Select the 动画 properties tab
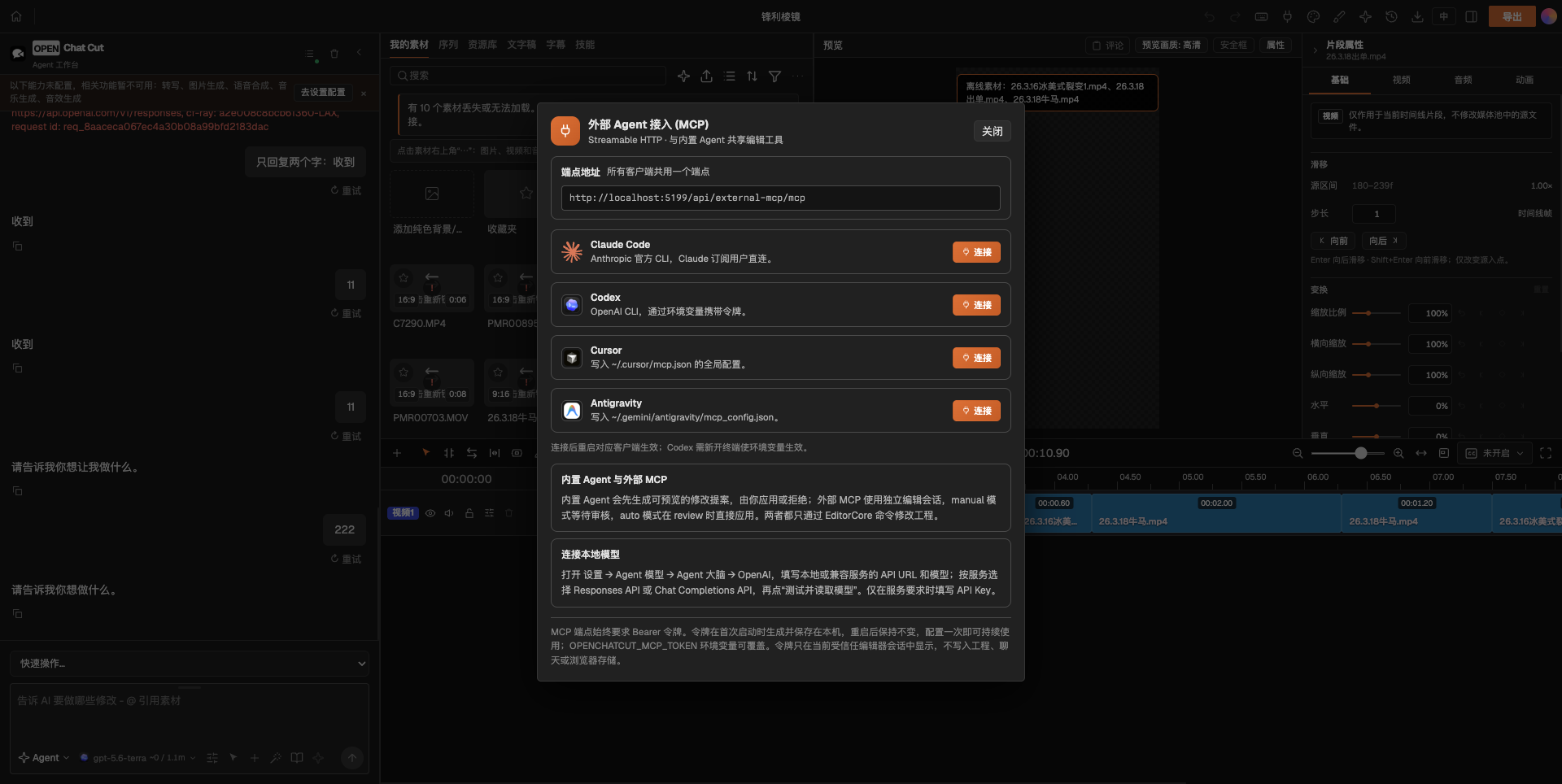This screenshot has height=784, width=1562. pos(1525,80)
